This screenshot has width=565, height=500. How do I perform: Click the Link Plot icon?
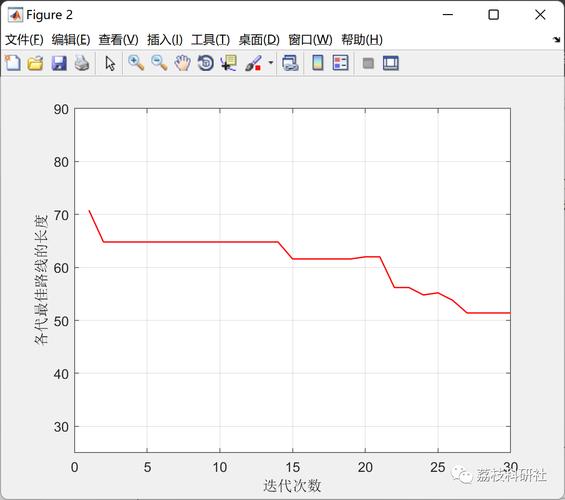(290, 63)
